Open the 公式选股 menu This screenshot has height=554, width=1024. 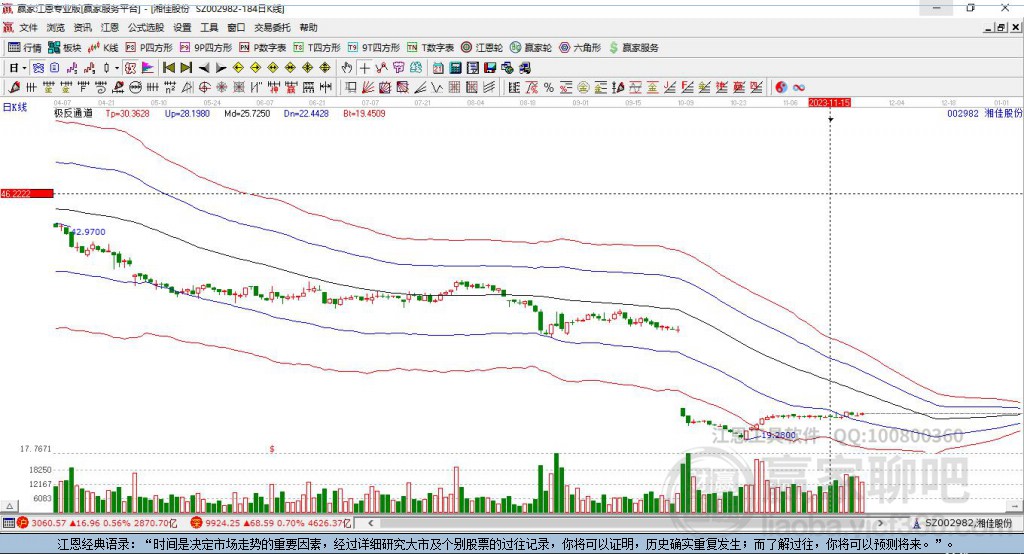pyautogui.click(x=146, y=27)
